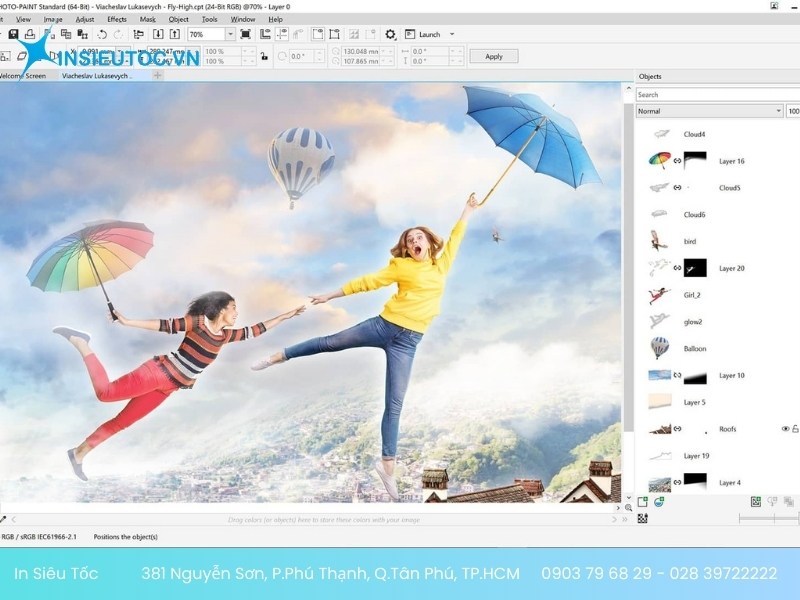The width and height of the screenshot is (800, 600).
Task: Click the Apply button in the property bar
Action: (493, 56)
